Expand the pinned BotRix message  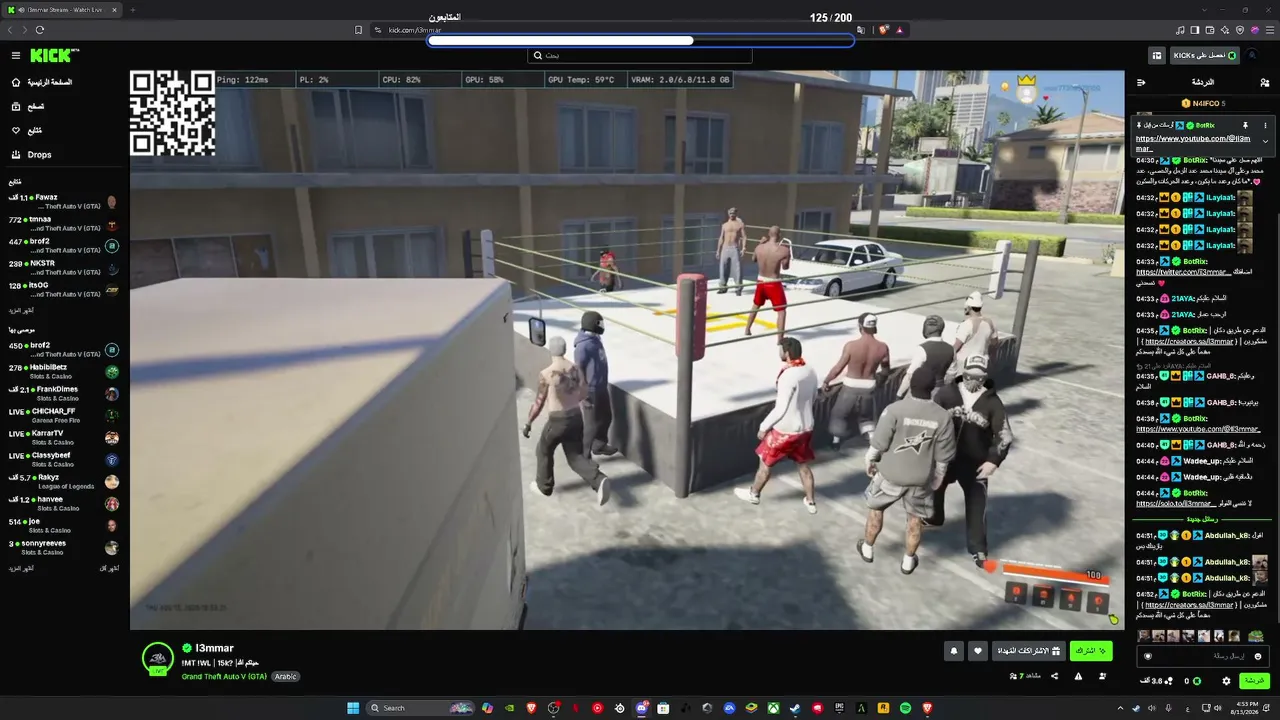click(x=1265, y=142)
